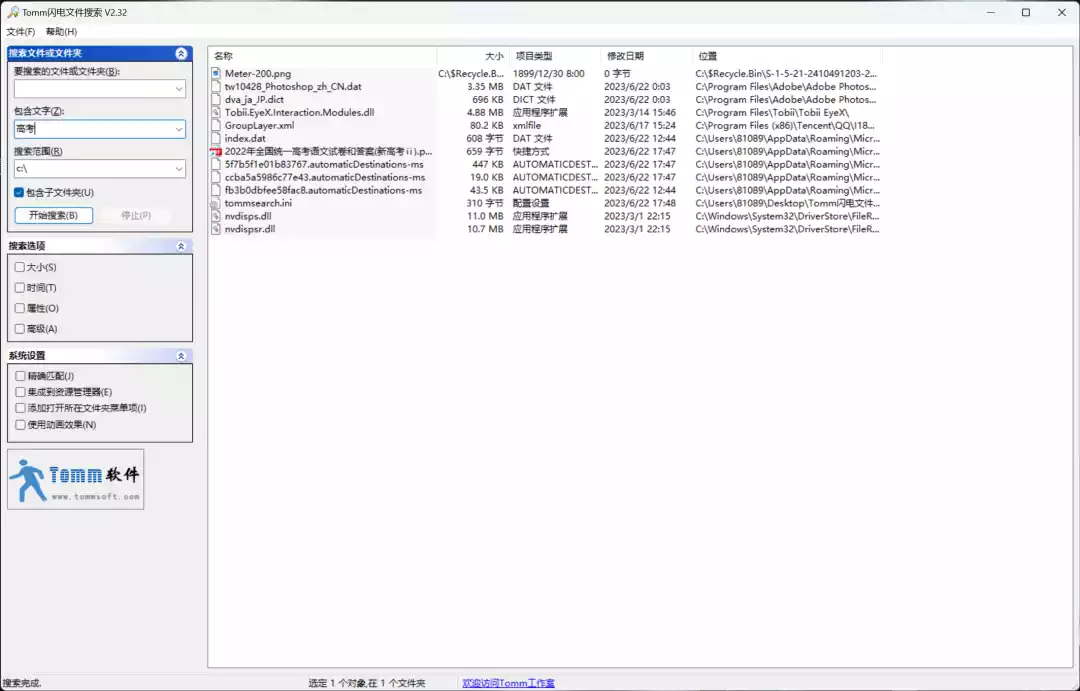Collapse the 搜索文件或文件夹 panel
The width and height of the screenshot is (1080, 691).
point(181,53)
